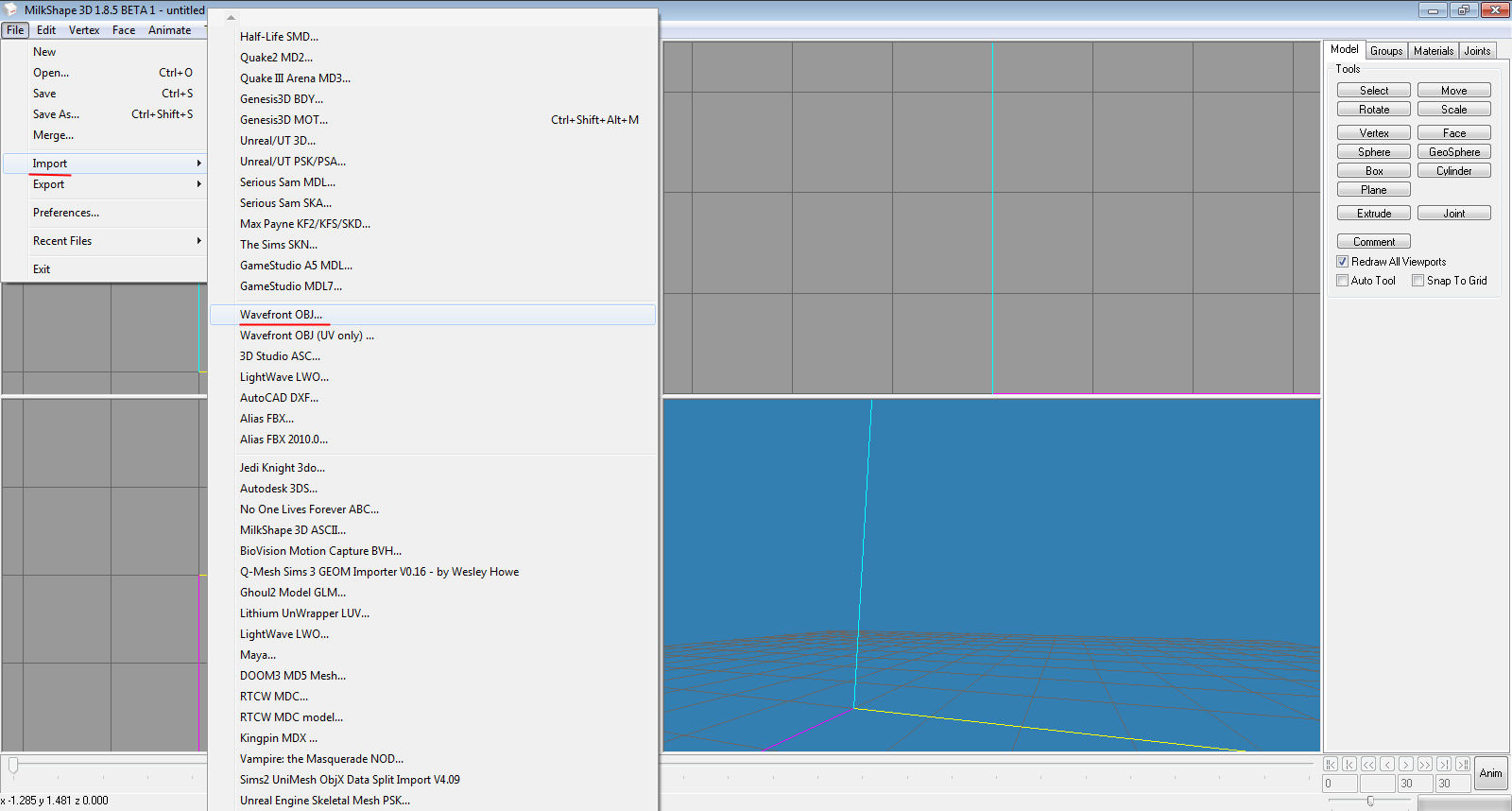Image resolution: width=1512 pixels, height=811 pixels.
Task: Click the rewind double-arrow playback button
Action: coord(1368,764)
